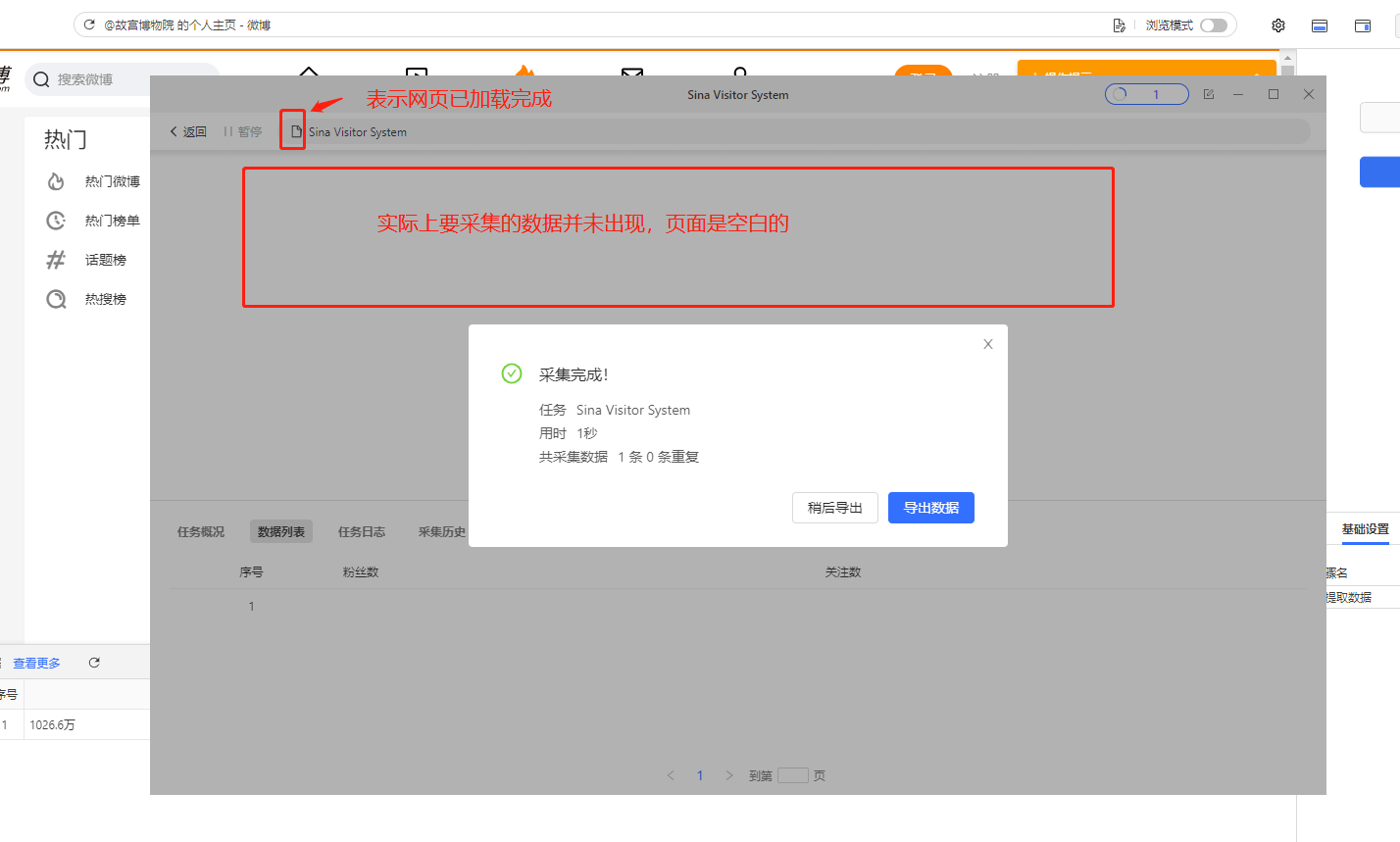Click the loading counter pill showing 1
This screenshot has width=1400, height=842.
[x=1147, y=94]
